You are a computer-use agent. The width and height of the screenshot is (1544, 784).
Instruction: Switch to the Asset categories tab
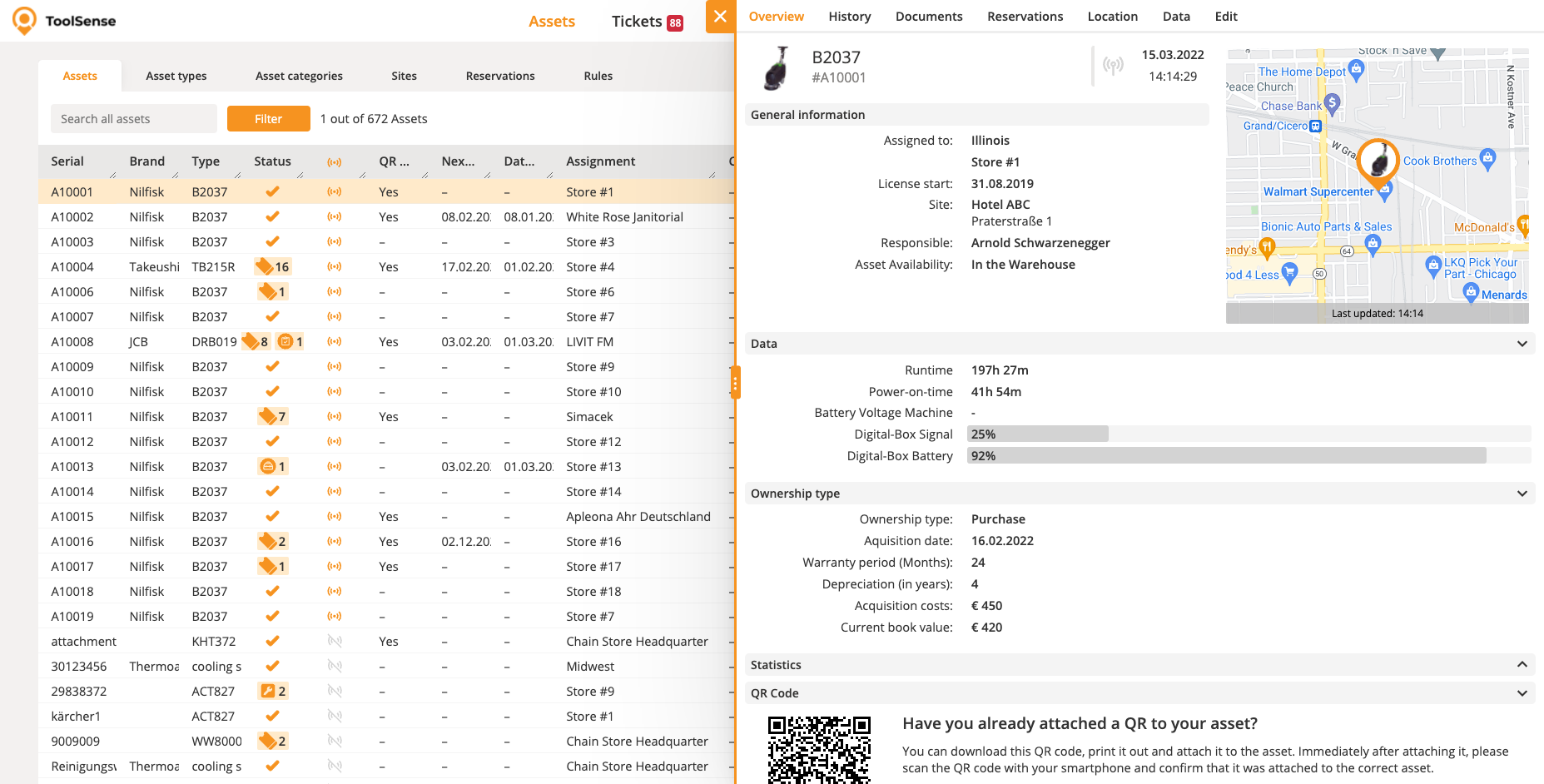pyautogui.click(x=299, y=76)
